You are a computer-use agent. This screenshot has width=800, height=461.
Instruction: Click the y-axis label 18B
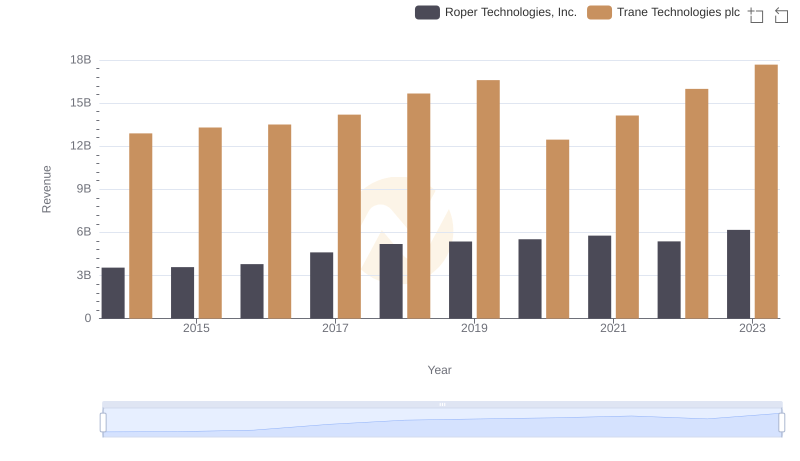tap(81, 60)
